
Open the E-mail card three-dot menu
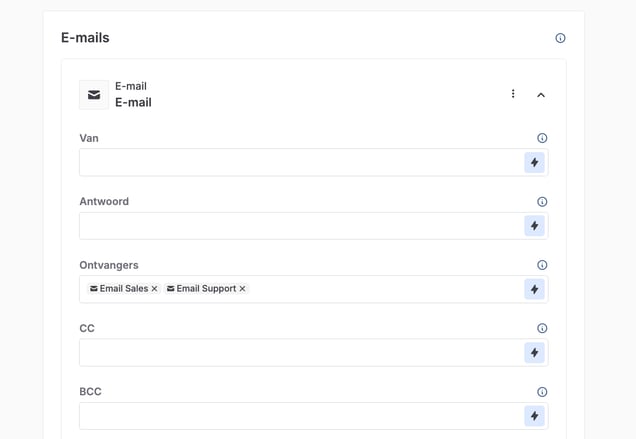point(513,94)
